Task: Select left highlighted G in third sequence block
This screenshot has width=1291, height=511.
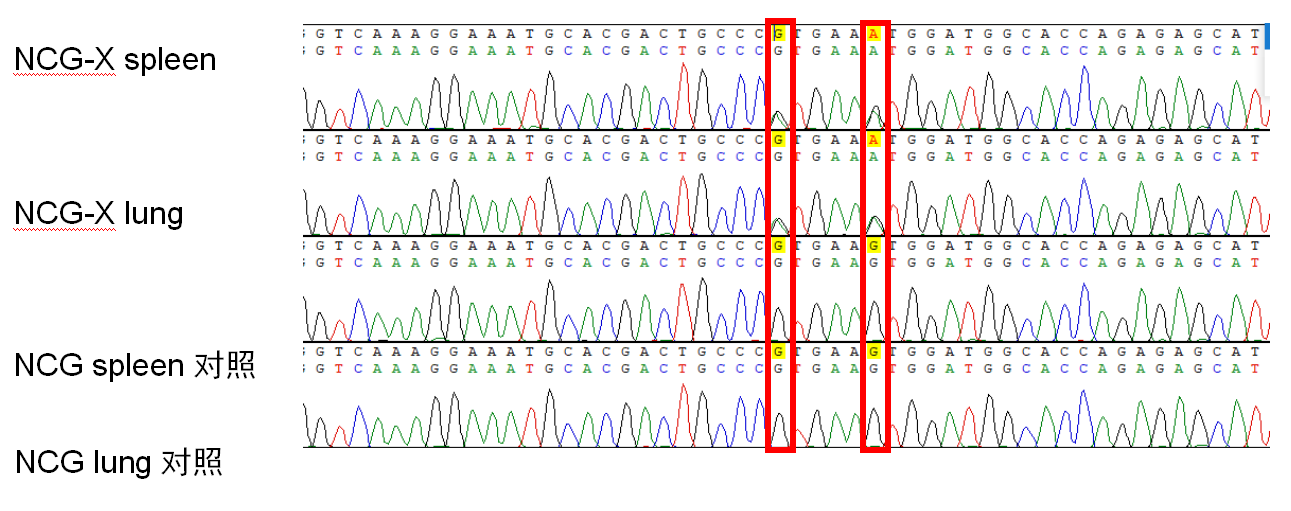Action: 778,245
